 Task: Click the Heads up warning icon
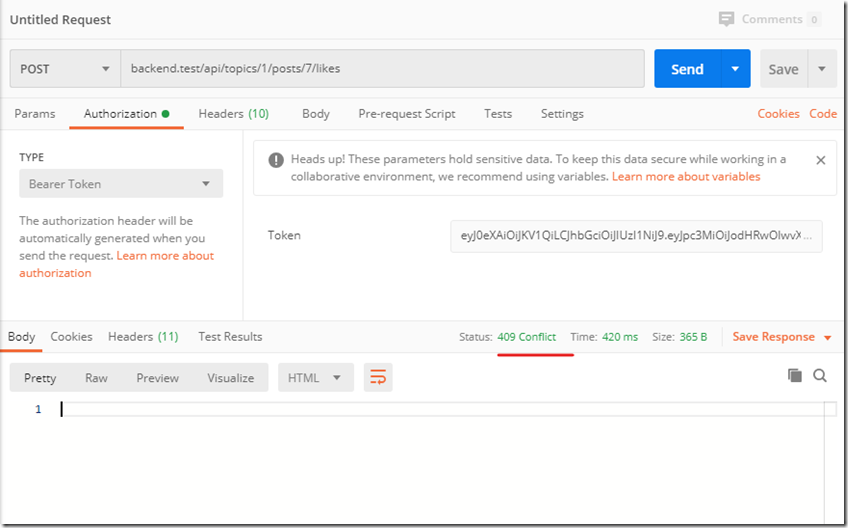pyautogui.click(x=276, y=160)
